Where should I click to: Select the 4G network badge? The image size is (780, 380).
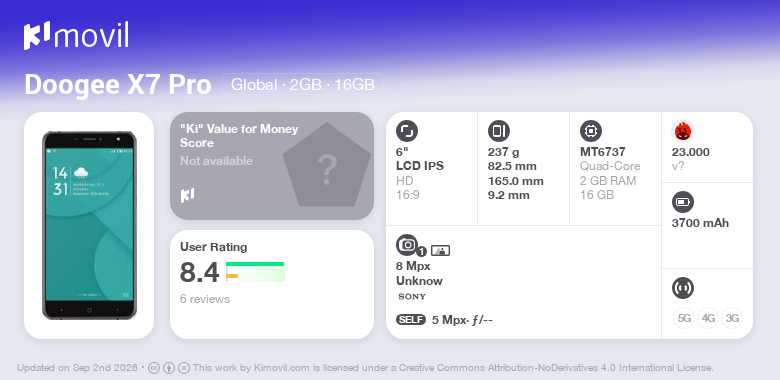[708, 318]
